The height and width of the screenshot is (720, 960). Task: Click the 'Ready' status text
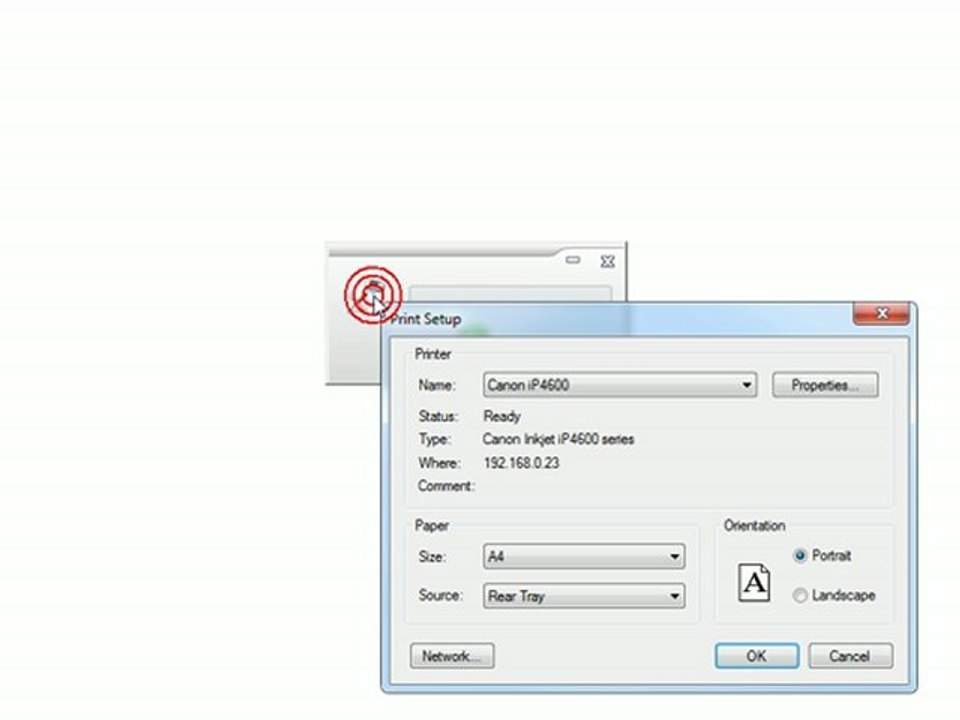click(x=502, y=416)
